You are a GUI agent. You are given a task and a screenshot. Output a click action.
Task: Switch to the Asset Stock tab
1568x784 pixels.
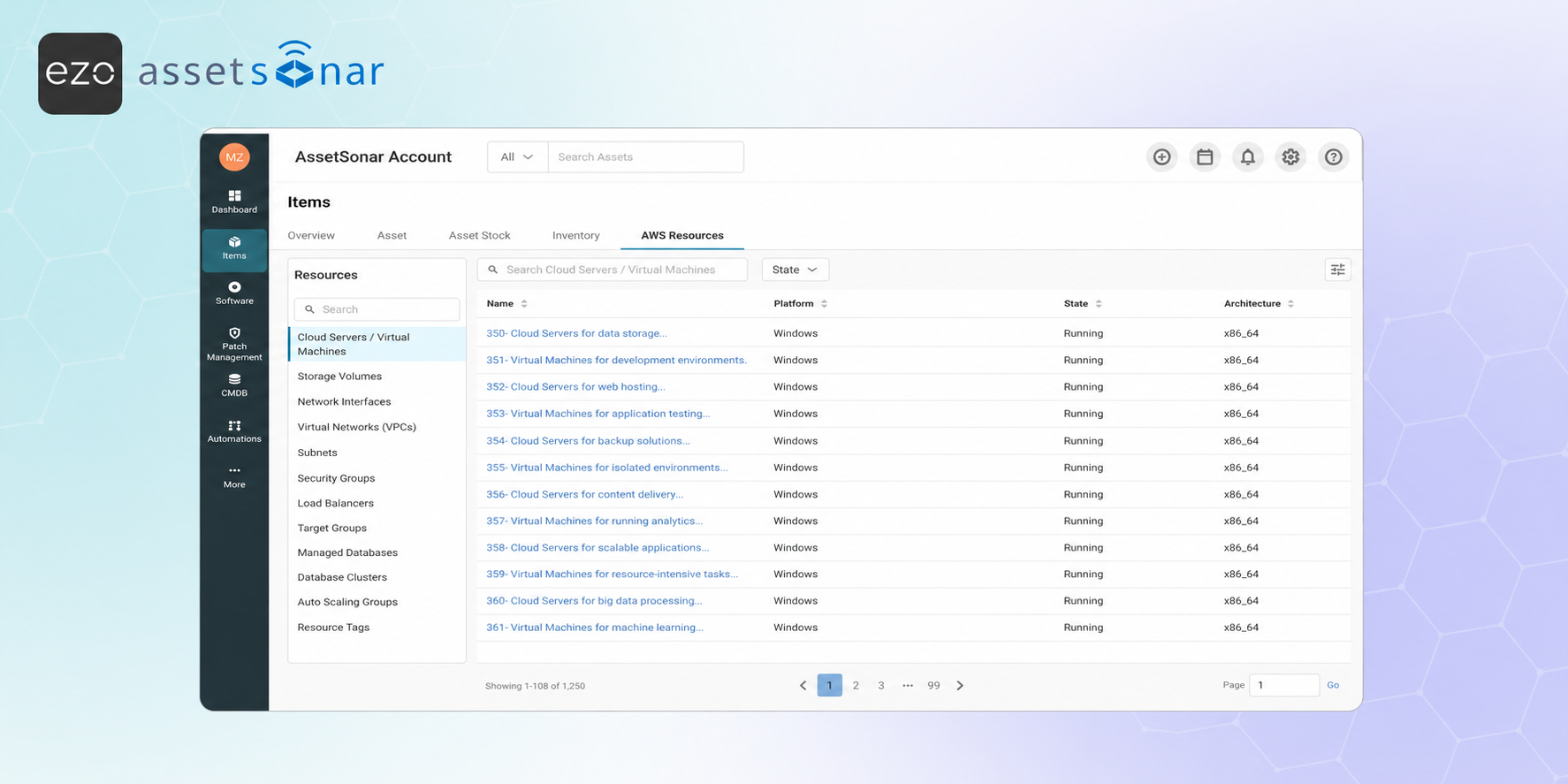point(479,235)
